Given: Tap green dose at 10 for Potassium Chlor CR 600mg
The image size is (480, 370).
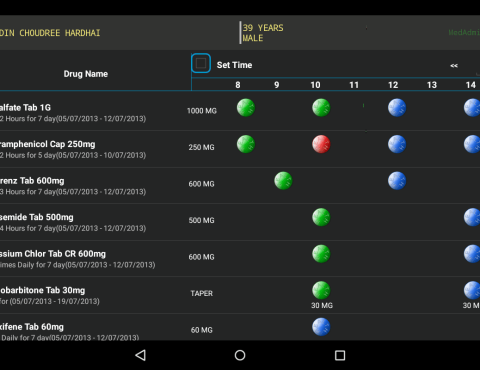Looking at the screenshot, I should tap(321, 254).
